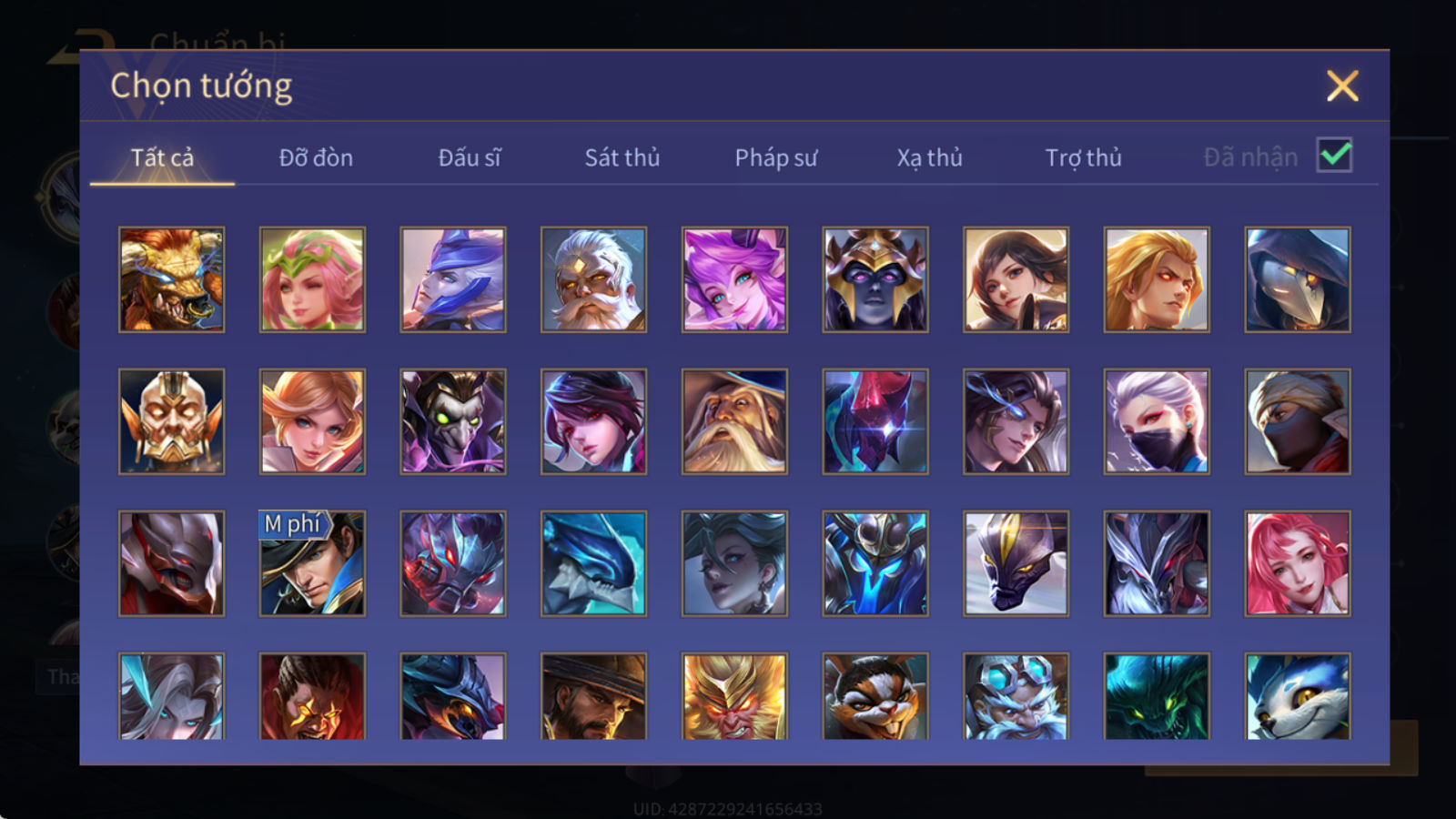Switch to 'Xạ thủ' tab
Viewport: 1456px width, 819px height.
[x=929, y=157]
